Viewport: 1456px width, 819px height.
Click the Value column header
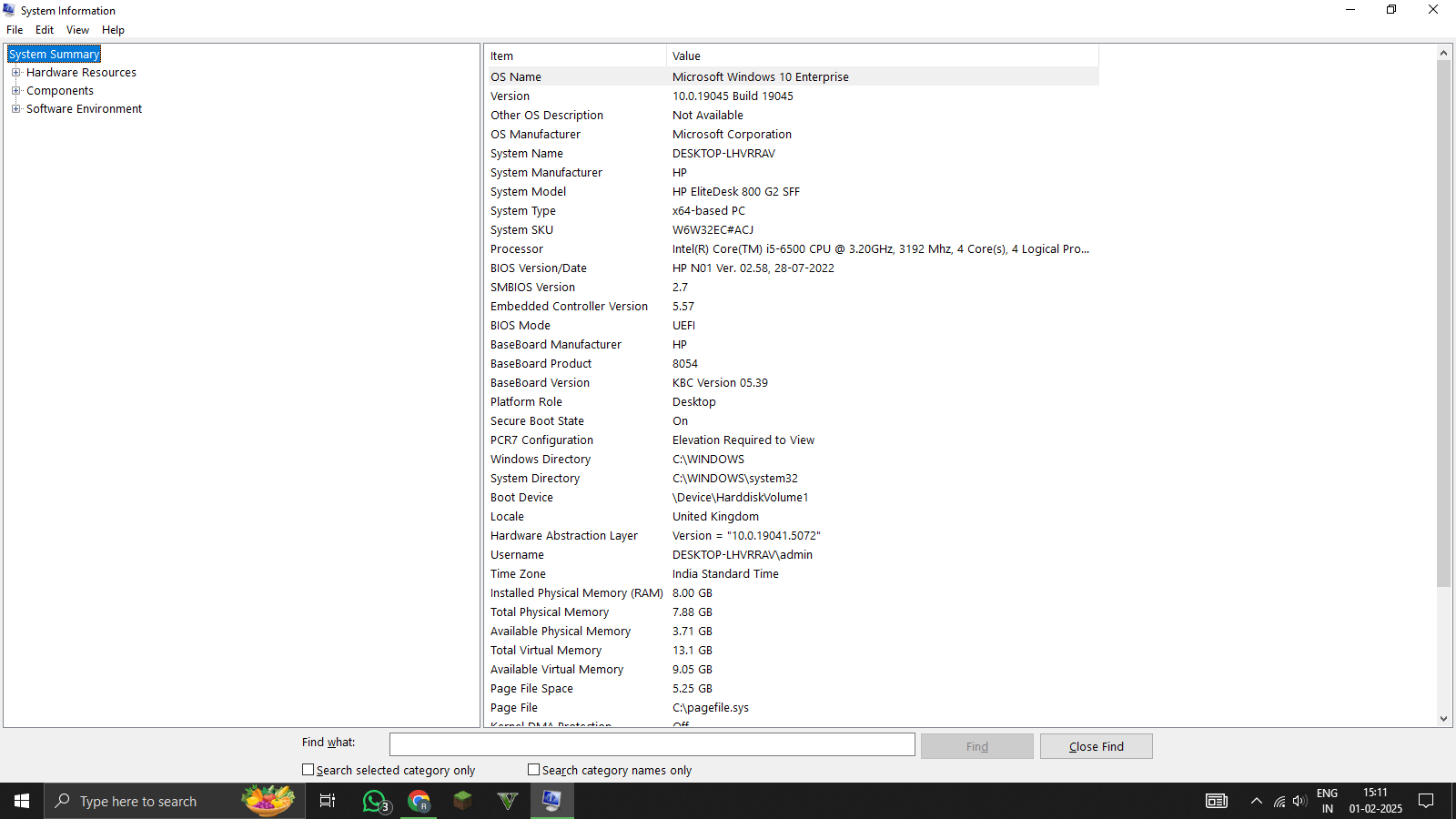click(x=883, y=56)
